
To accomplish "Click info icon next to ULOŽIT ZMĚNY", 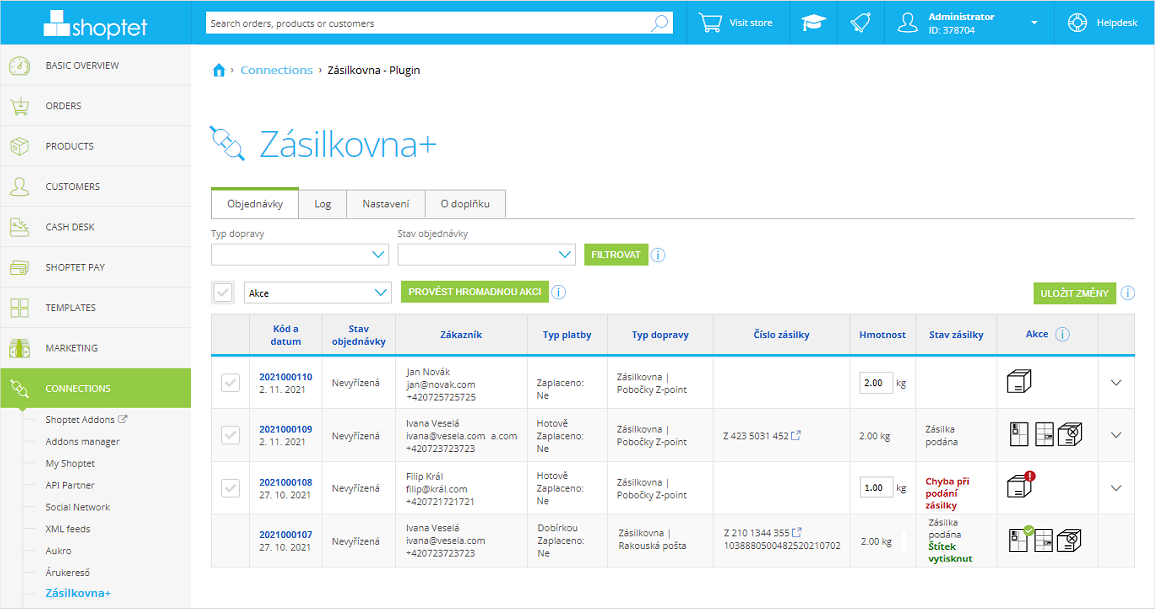I will coord(1128,293).
